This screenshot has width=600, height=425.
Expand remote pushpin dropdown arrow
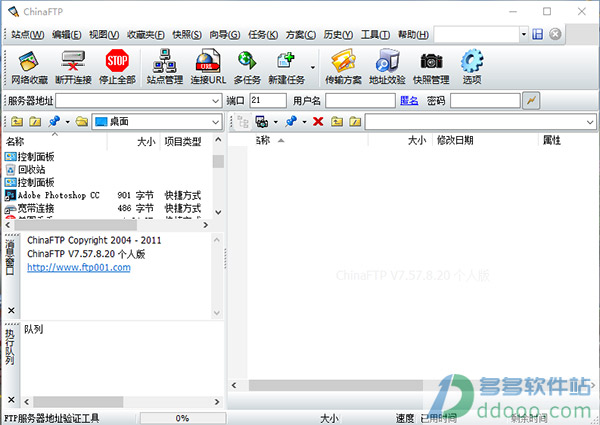(x=304, y=122)
